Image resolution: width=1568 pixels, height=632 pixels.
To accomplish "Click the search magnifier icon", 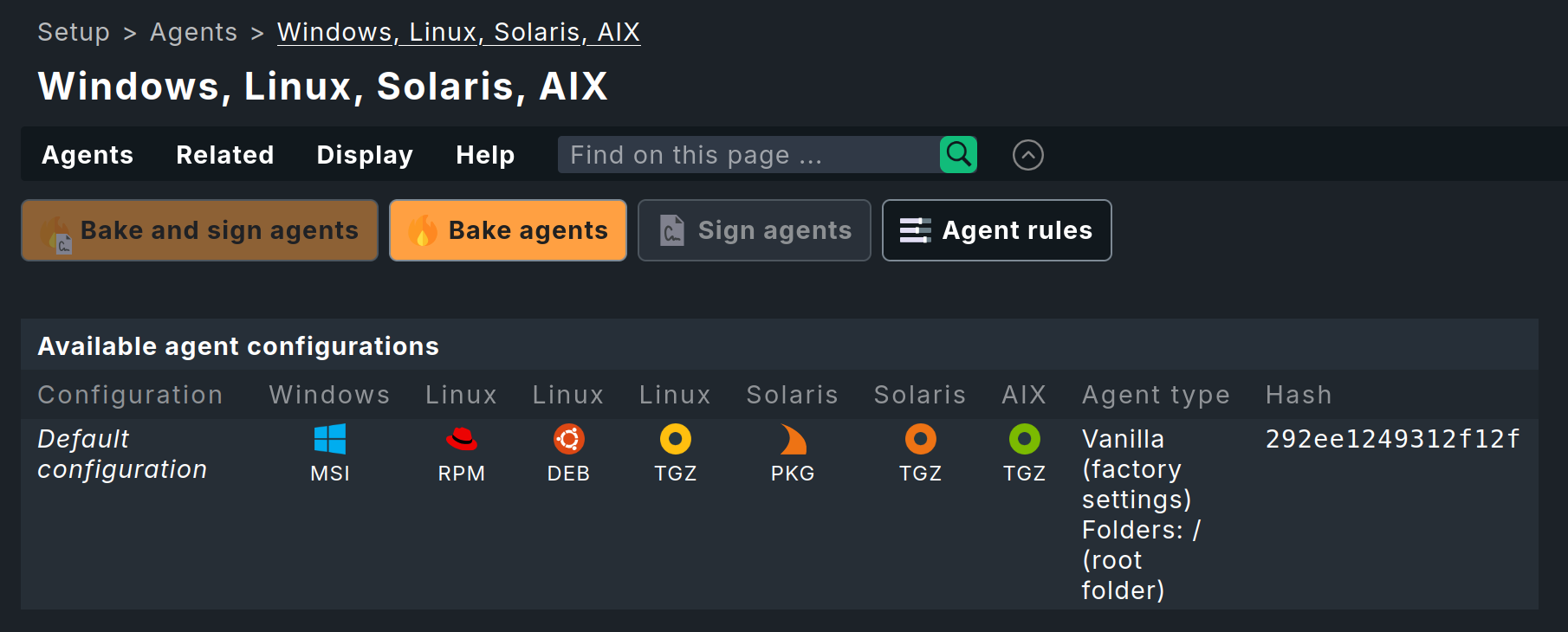I will tap(957, 154).
